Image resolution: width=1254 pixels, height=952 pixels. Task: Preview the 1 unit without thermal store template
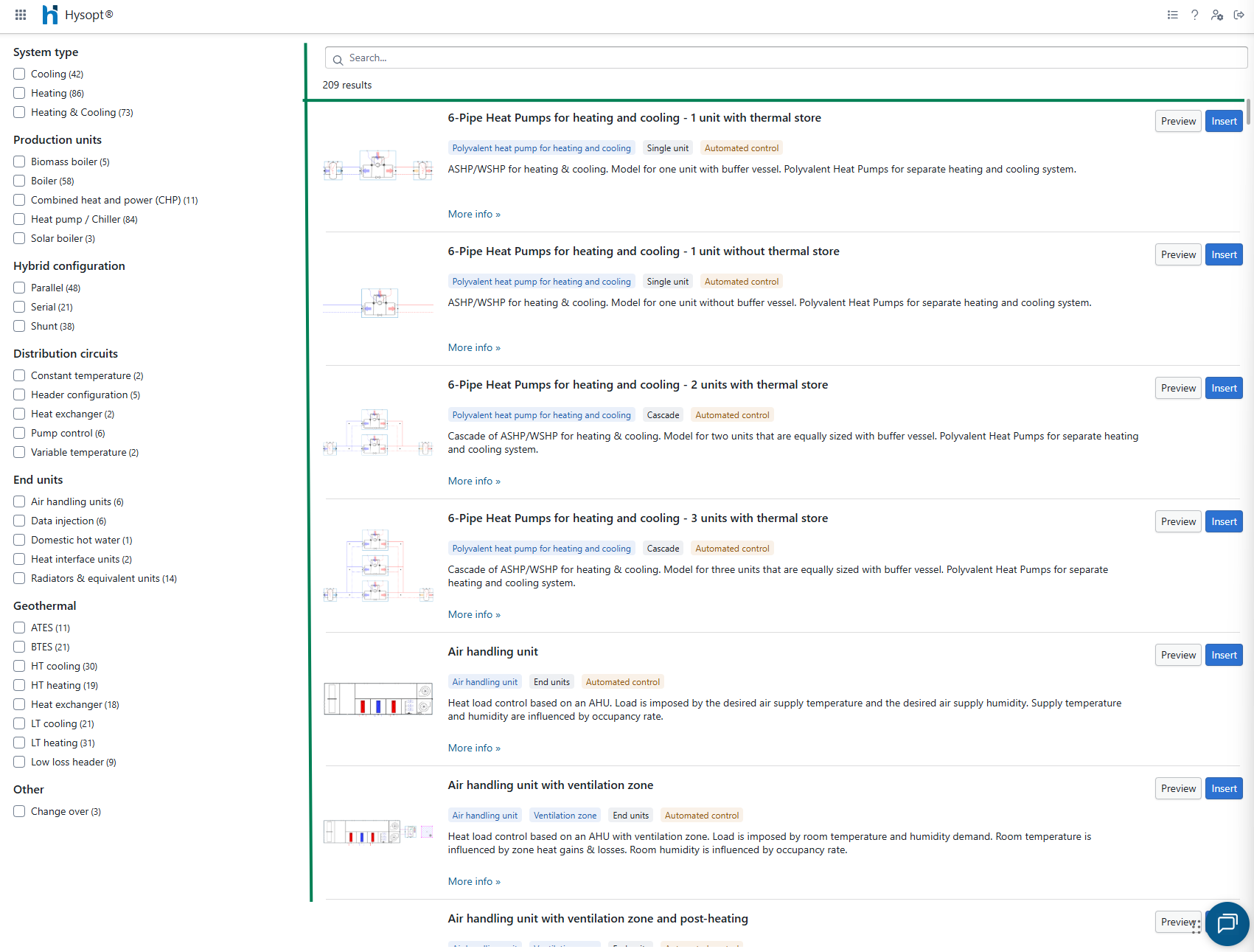click(x=1178, y=254)
